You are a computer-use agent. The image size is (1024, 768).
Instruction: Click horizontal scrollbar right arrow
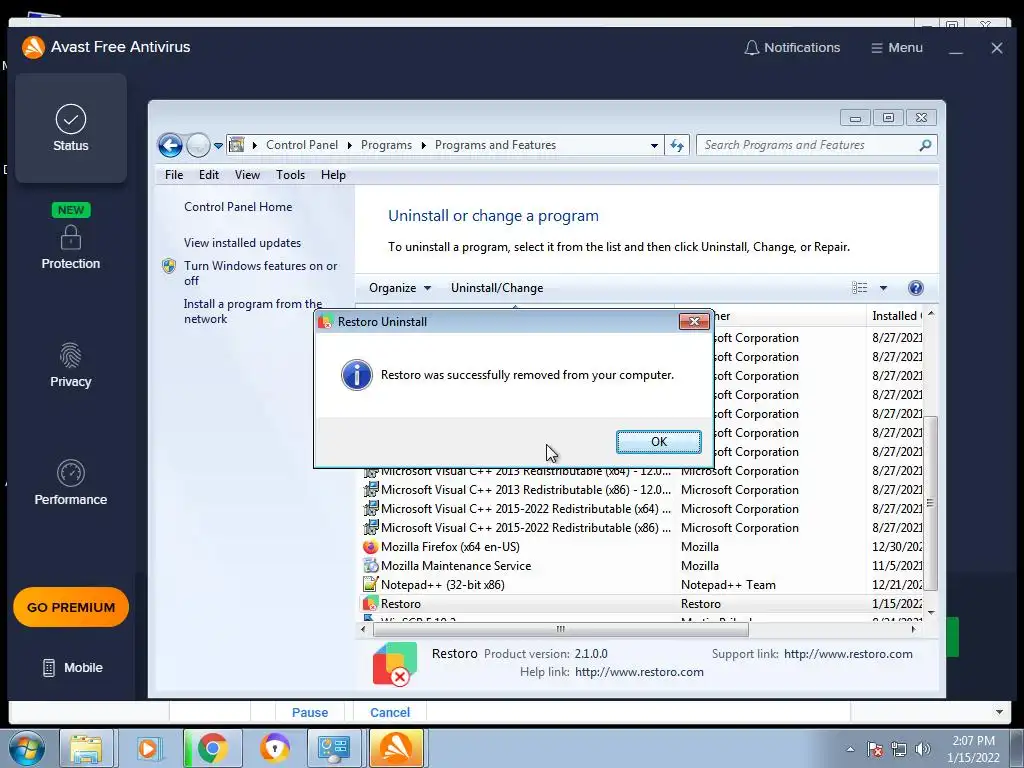(914, 630)
